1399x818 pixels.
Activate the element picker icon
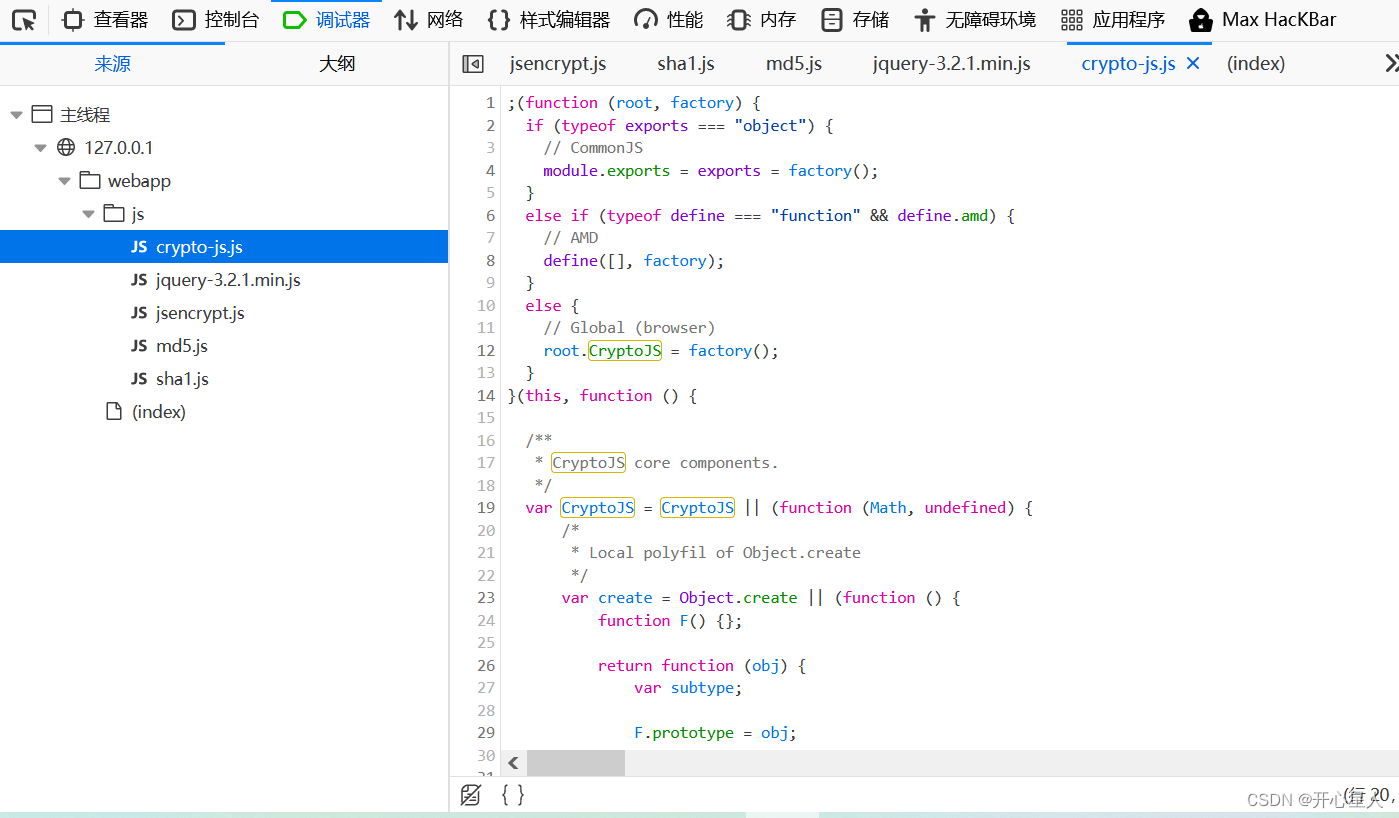coord(24,20)
